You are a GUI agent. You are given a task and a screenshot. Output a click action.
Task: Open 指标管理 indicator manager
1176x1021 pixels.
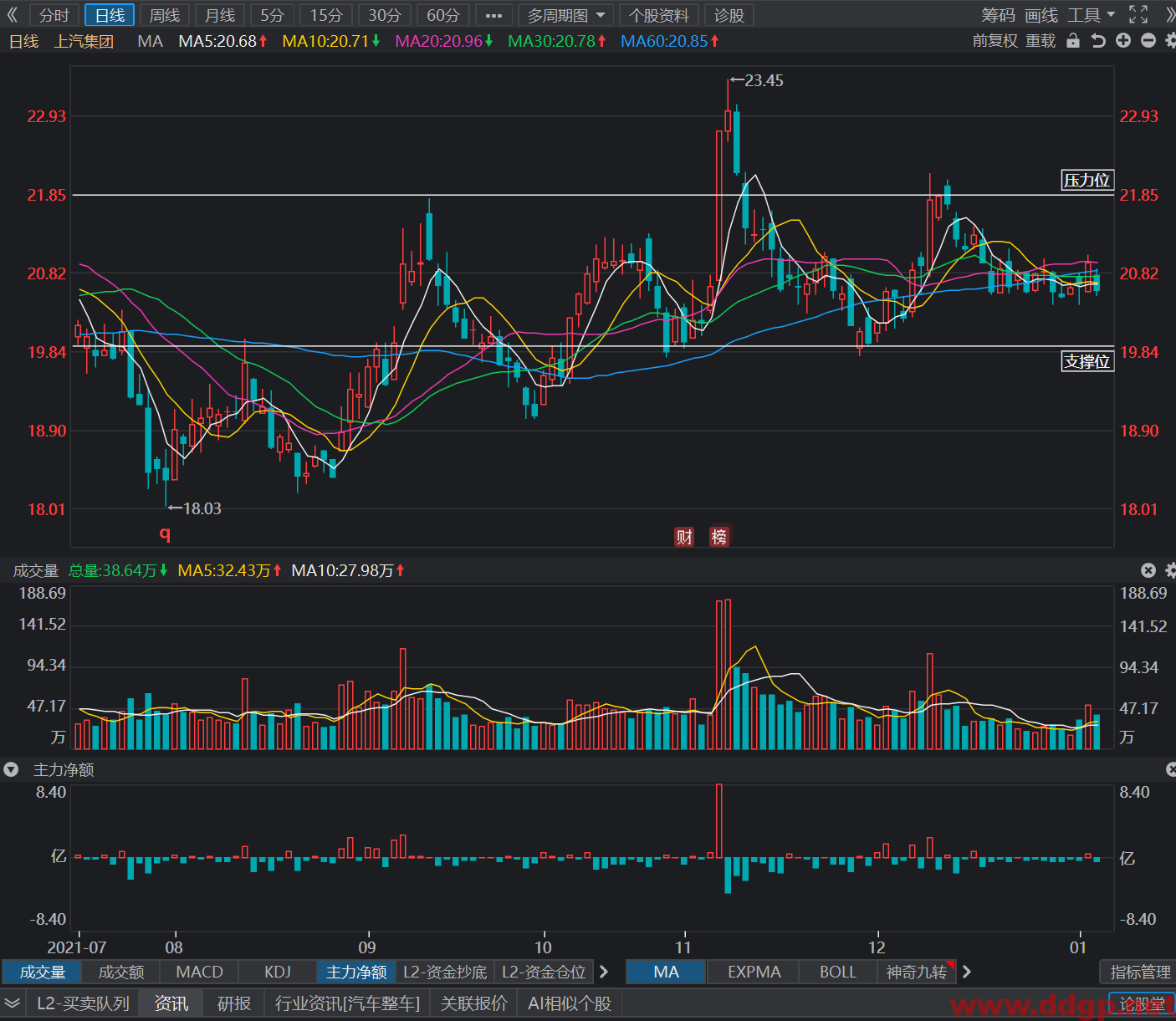point(1140,972)
